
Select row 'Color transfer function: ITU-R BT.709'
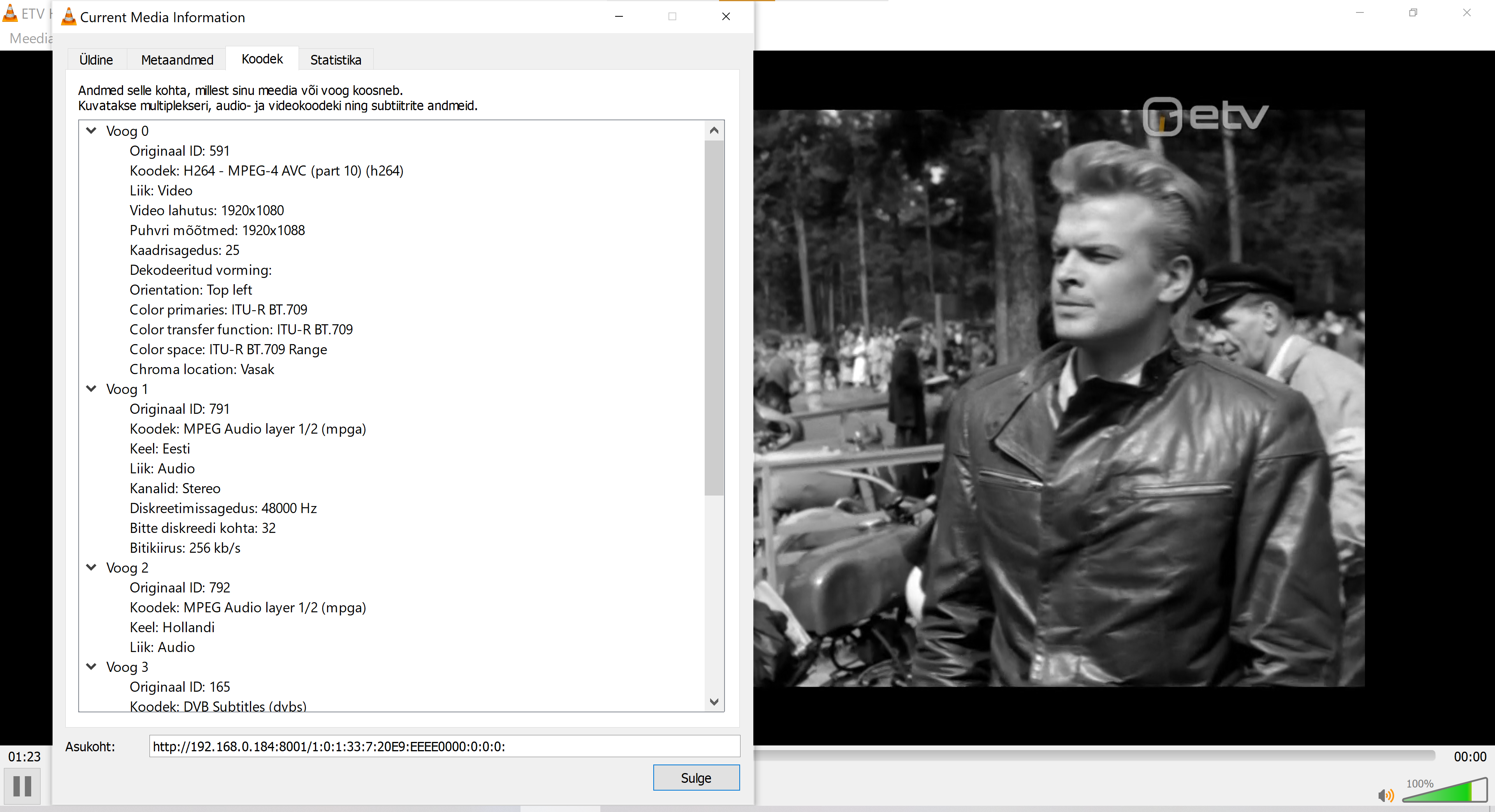(241, 329)
